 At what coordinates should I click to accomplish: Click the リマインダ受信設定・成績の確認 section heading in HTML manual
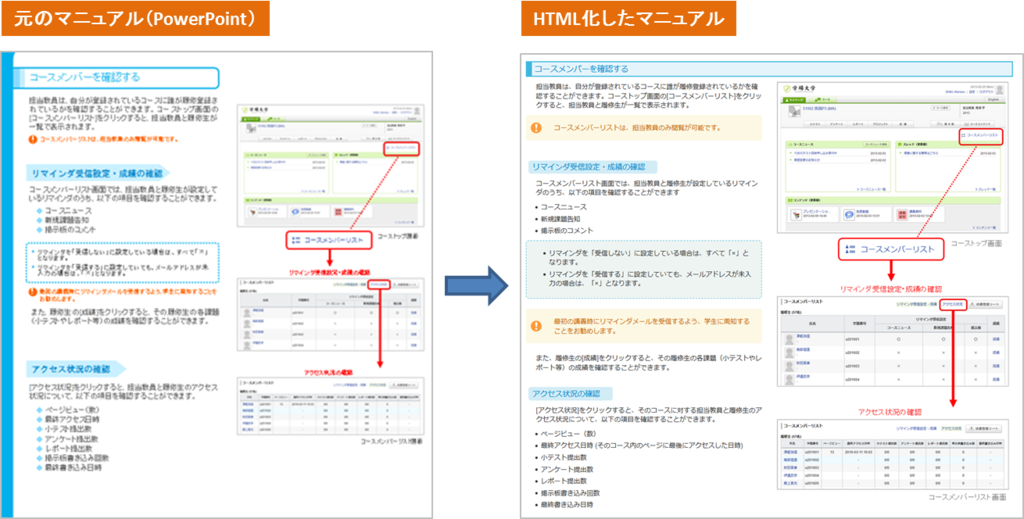pyautogui.click(x=592, y=166)
